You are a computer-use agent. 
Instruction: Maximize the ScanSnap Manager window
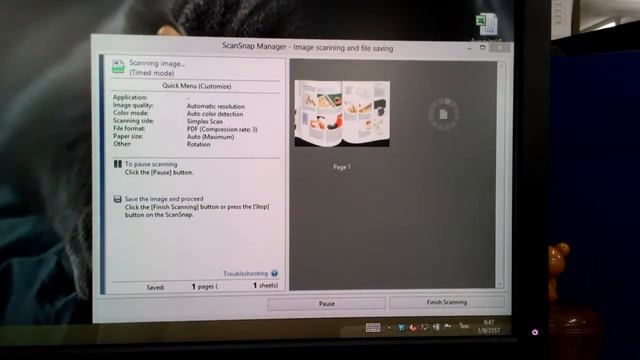point(482,47)
